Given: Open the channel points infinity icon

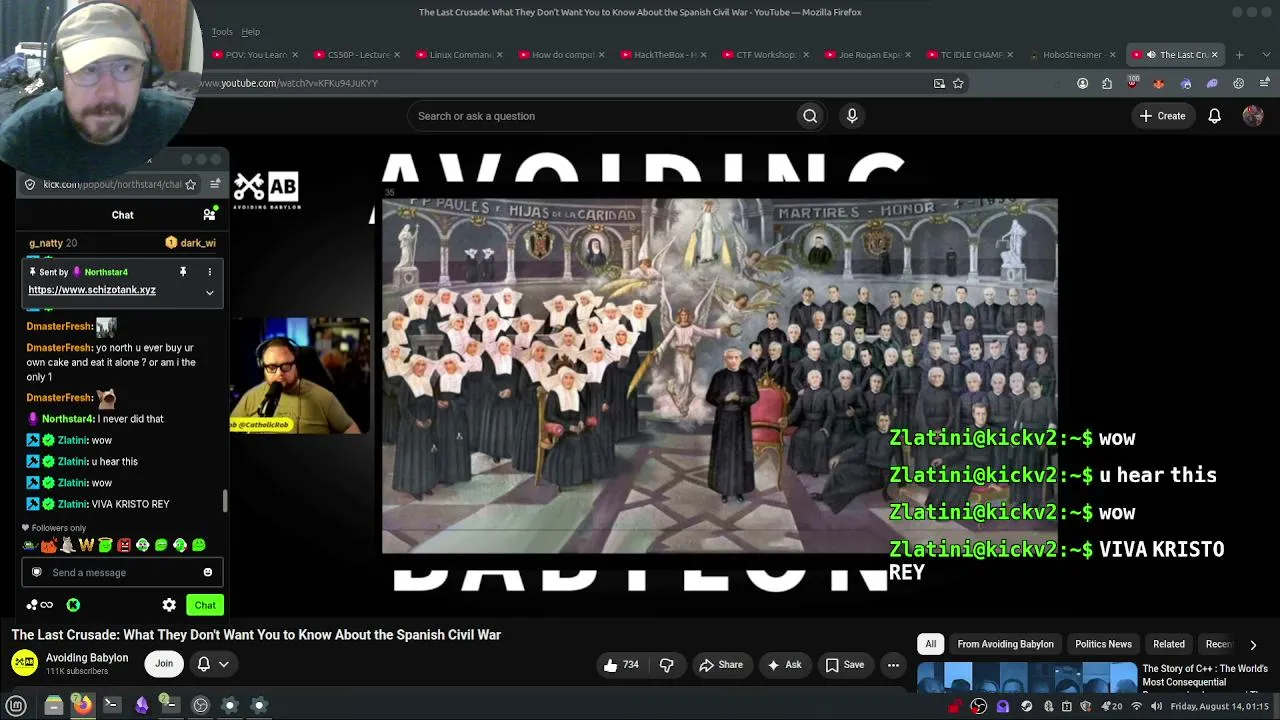Looking at the screenshot, I should [x=40, y=605].
